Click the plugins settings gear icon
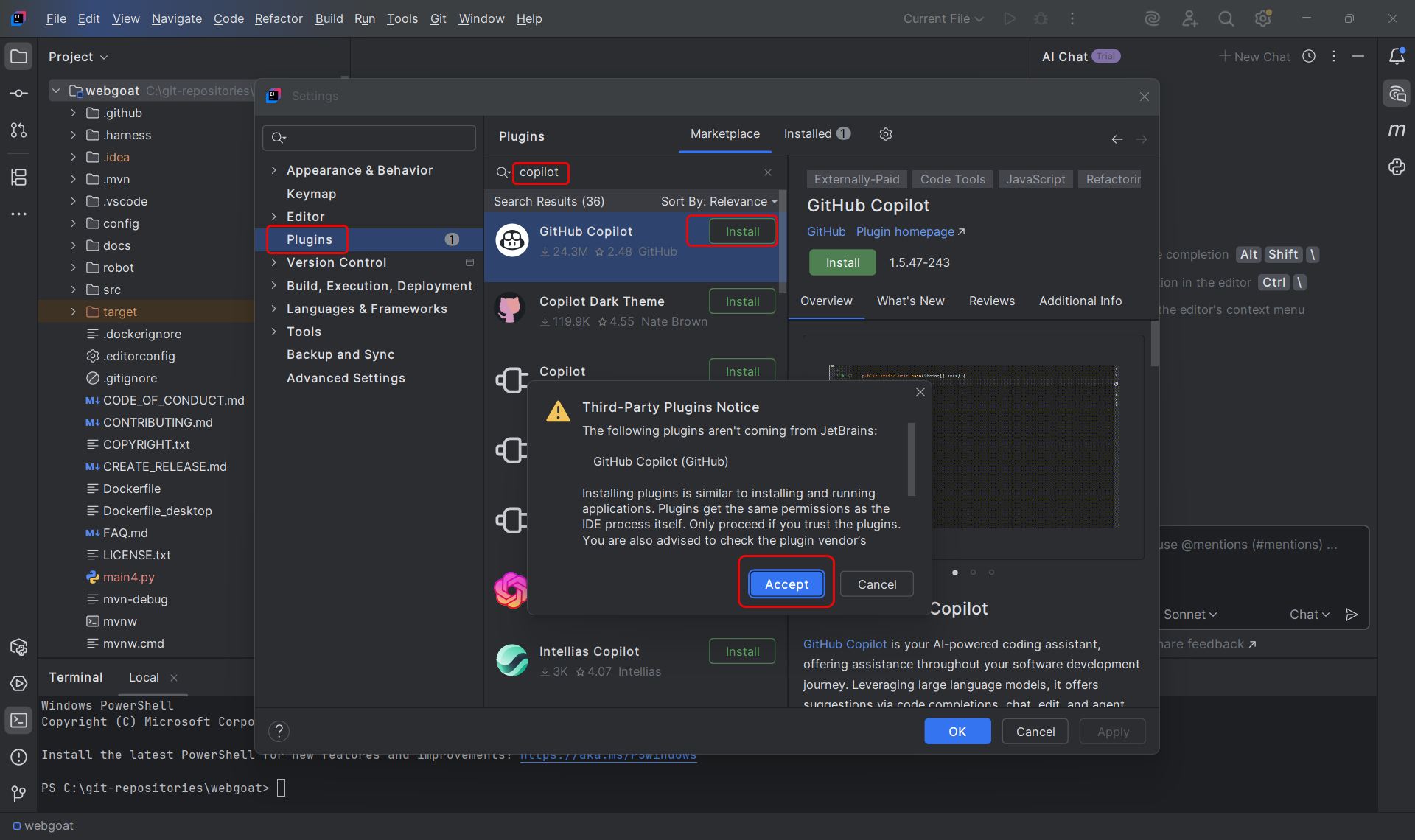The height and width of the screenshot is (840, 1415). (x=886, y=134)
